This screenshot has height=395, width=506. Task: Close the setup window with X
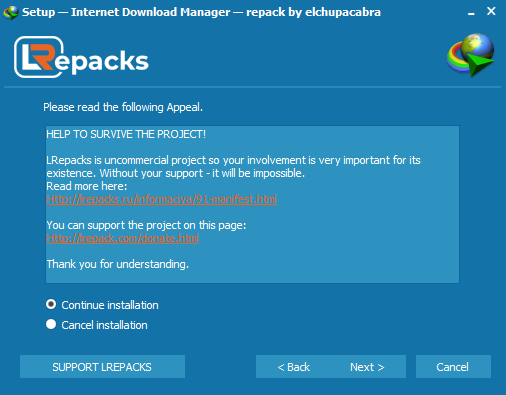(x=491, y=11)
